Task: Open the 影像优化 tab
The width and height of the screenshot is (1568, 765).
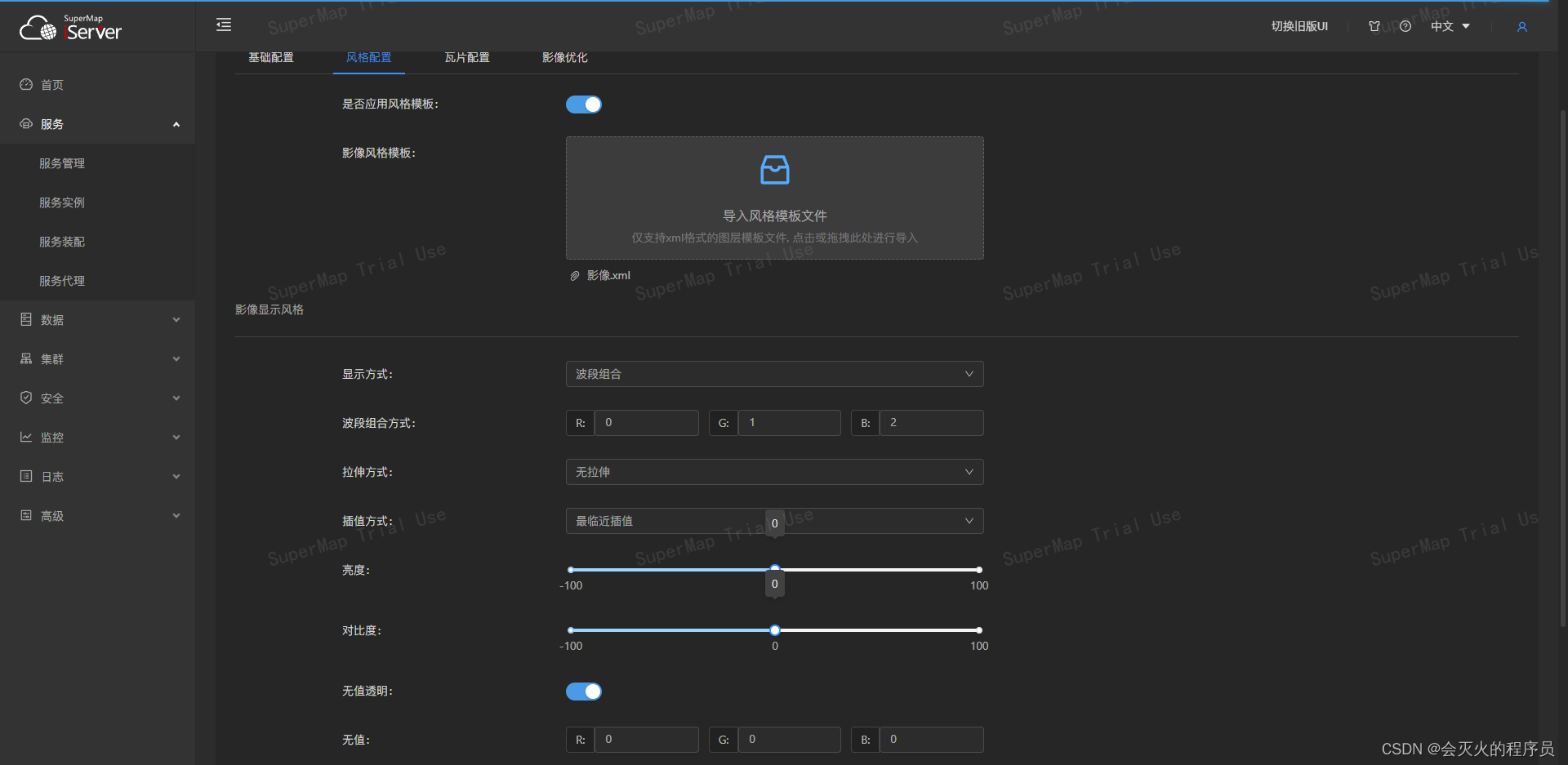Action: point(564,57)
